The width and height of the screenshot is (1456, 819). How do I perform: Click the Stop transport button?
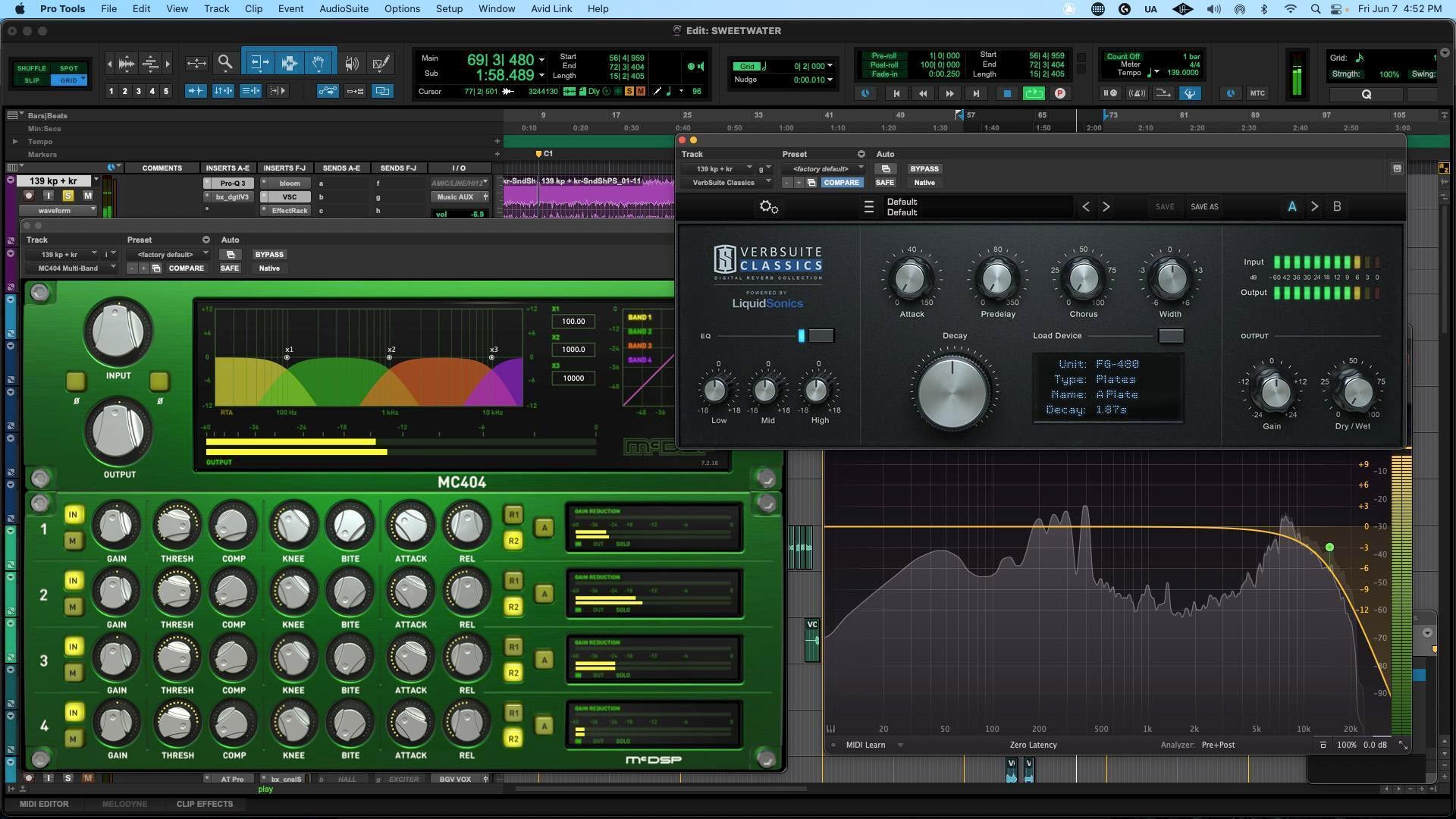point(1007,93)
